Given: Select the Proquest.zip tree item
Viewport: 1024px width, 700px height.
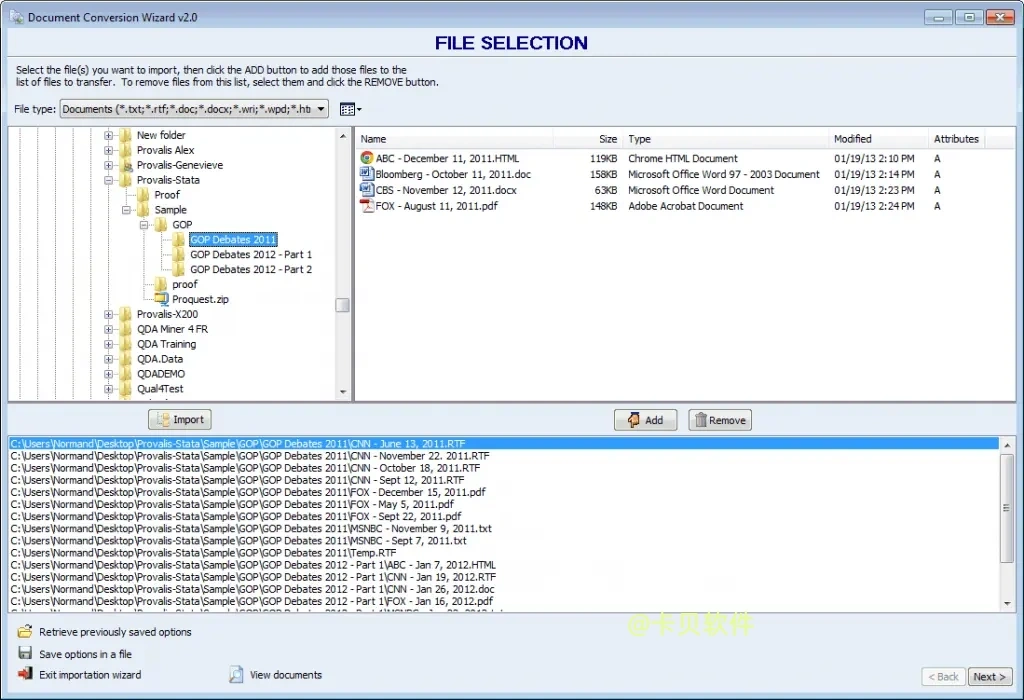Looking at the screenshot, I should click(x=200, y=299).
